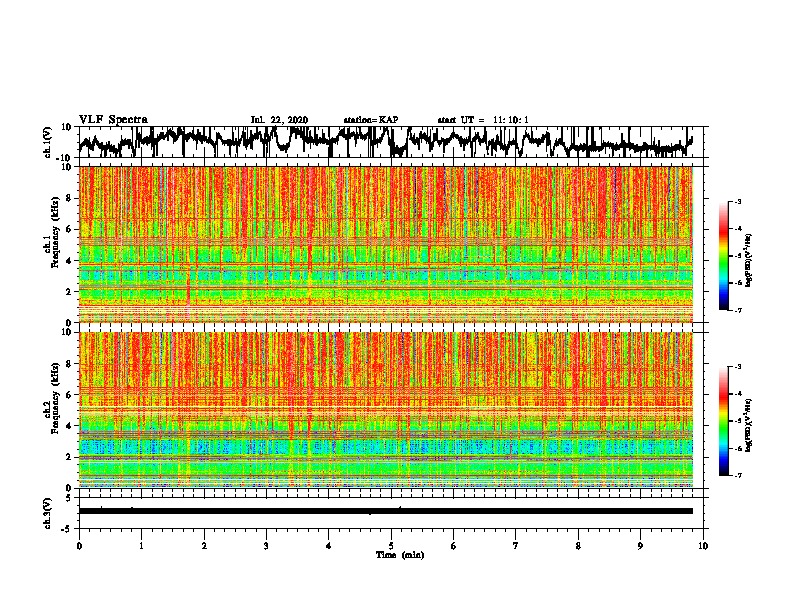Image resolution: width=792 pixels, height=612 pixels.
Task: Click the ch.1(V) axis label
Action: (x=48, y=142)
